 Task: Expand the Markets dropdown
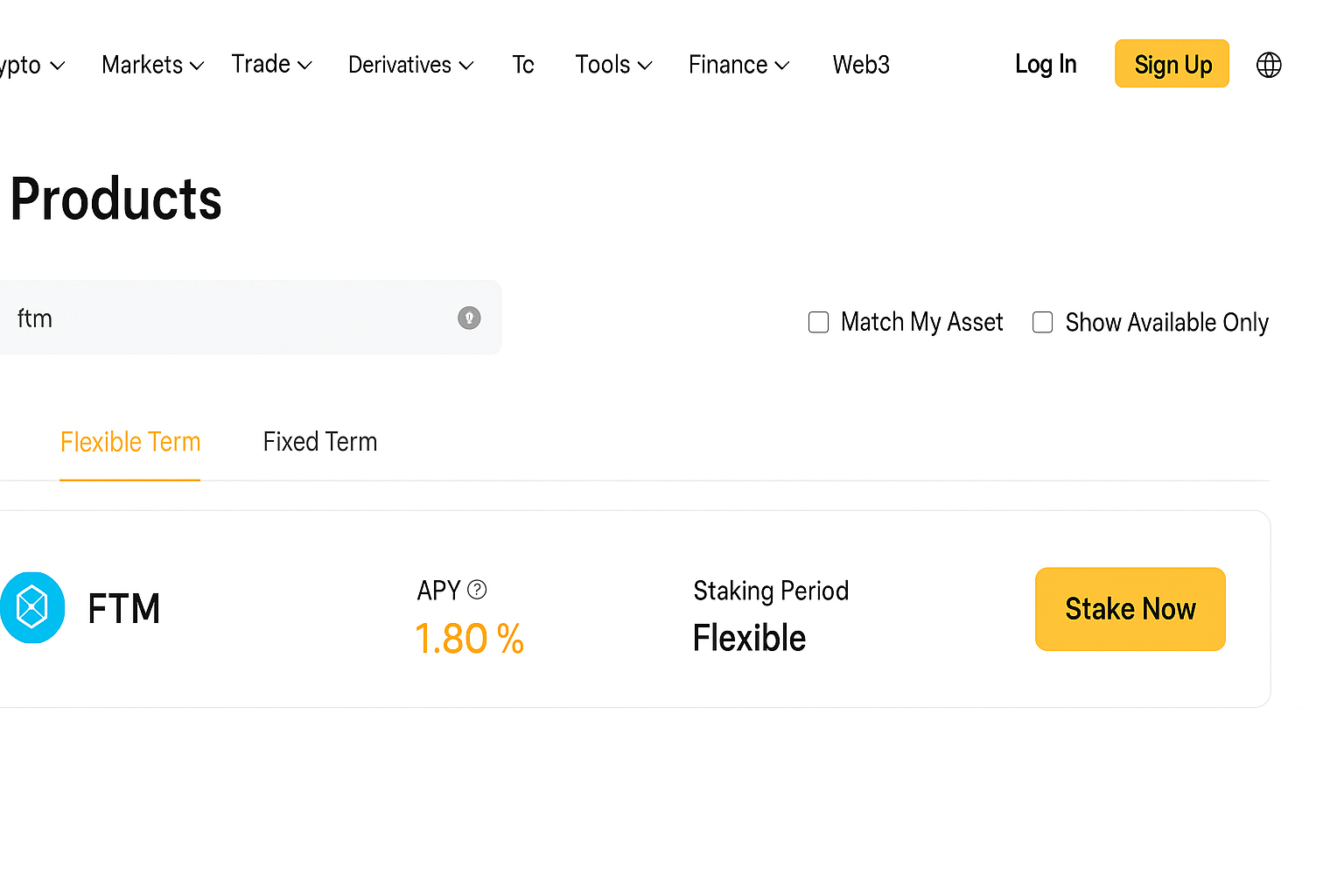coord(151,64)
